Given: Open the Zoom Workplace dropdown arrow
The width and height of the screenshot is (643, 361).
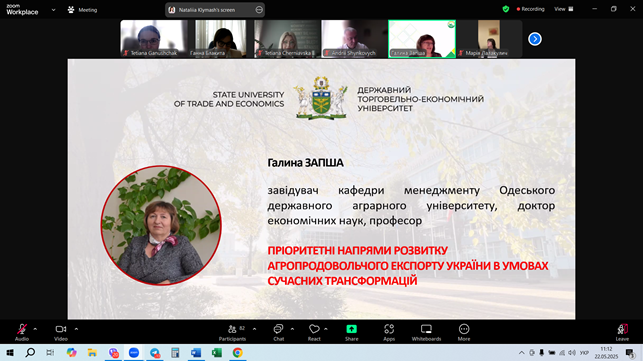Looking at the screenshot, I should [53, 10].
